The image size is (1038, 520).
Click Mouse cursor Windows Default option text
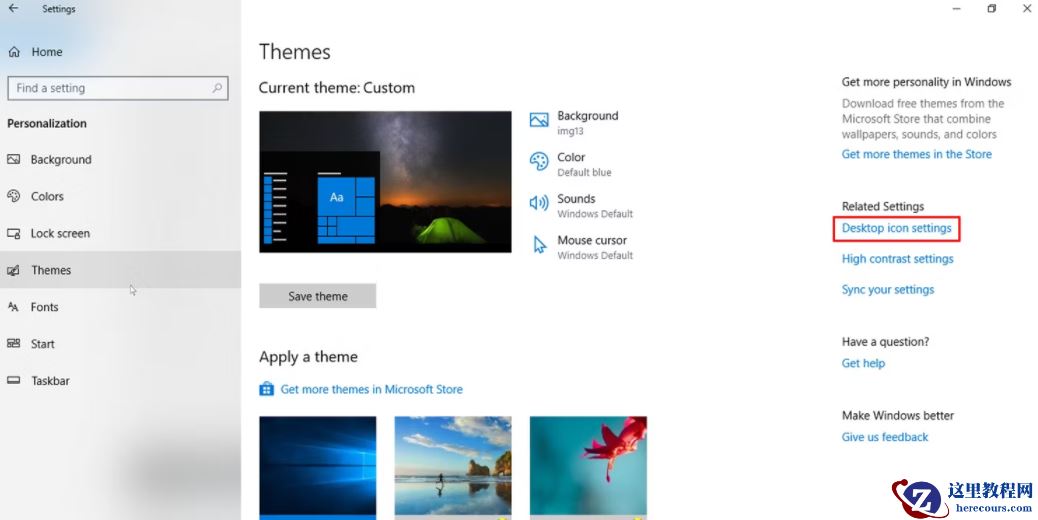point(594,247)
